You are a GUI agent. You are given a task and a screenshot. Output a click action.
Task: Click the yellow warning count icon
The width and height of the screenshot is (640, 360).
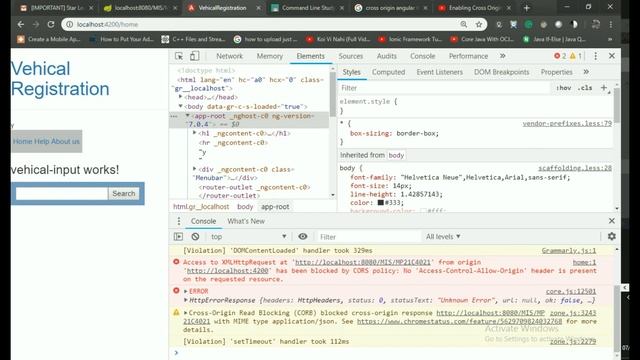point(573,56)
